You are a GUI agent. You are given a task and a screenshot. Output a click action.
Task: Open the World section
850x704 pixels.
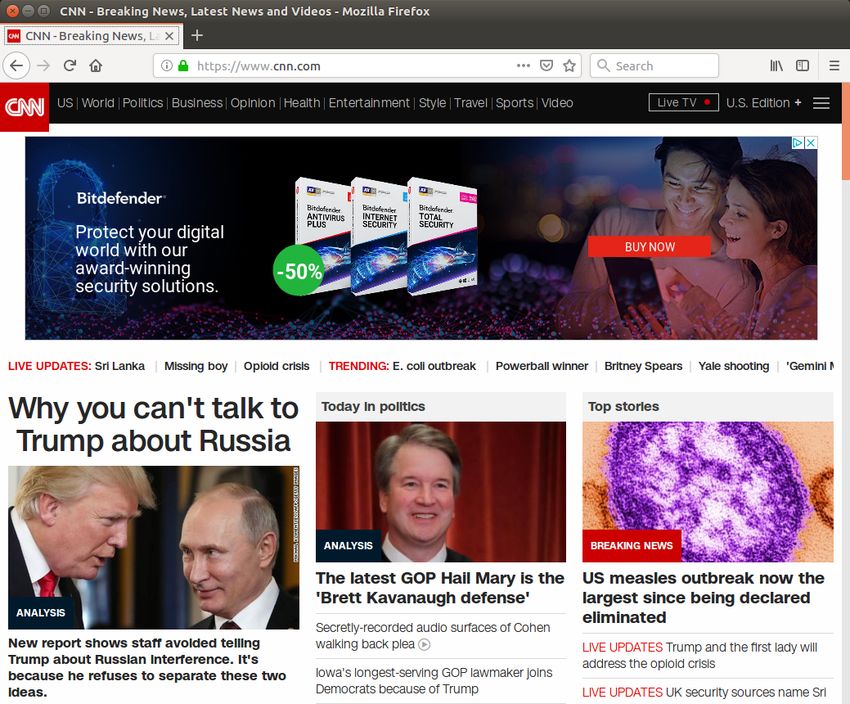tap(98, 103)
